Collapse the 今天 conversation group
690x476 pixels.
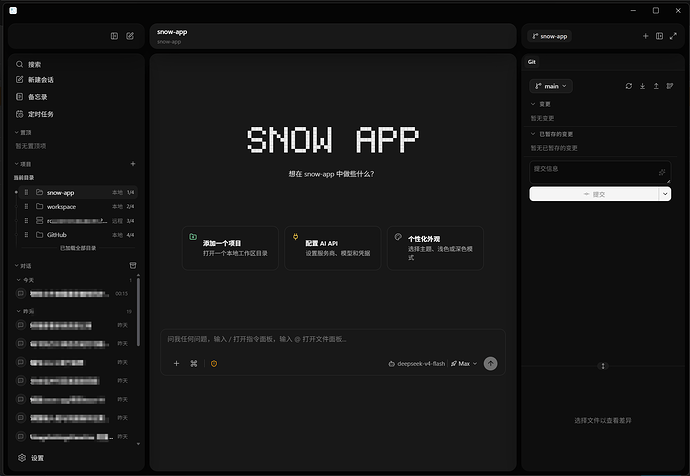click(x=25, y=280)
